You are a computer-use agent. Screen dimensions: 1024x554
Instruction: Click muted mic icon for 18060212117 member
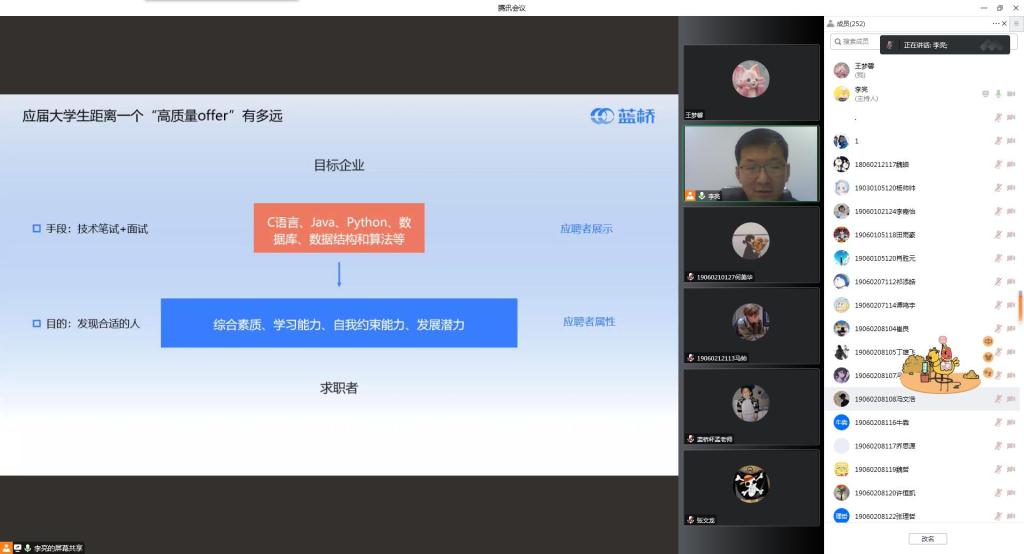pyautogui.click(x=998, y=164)
